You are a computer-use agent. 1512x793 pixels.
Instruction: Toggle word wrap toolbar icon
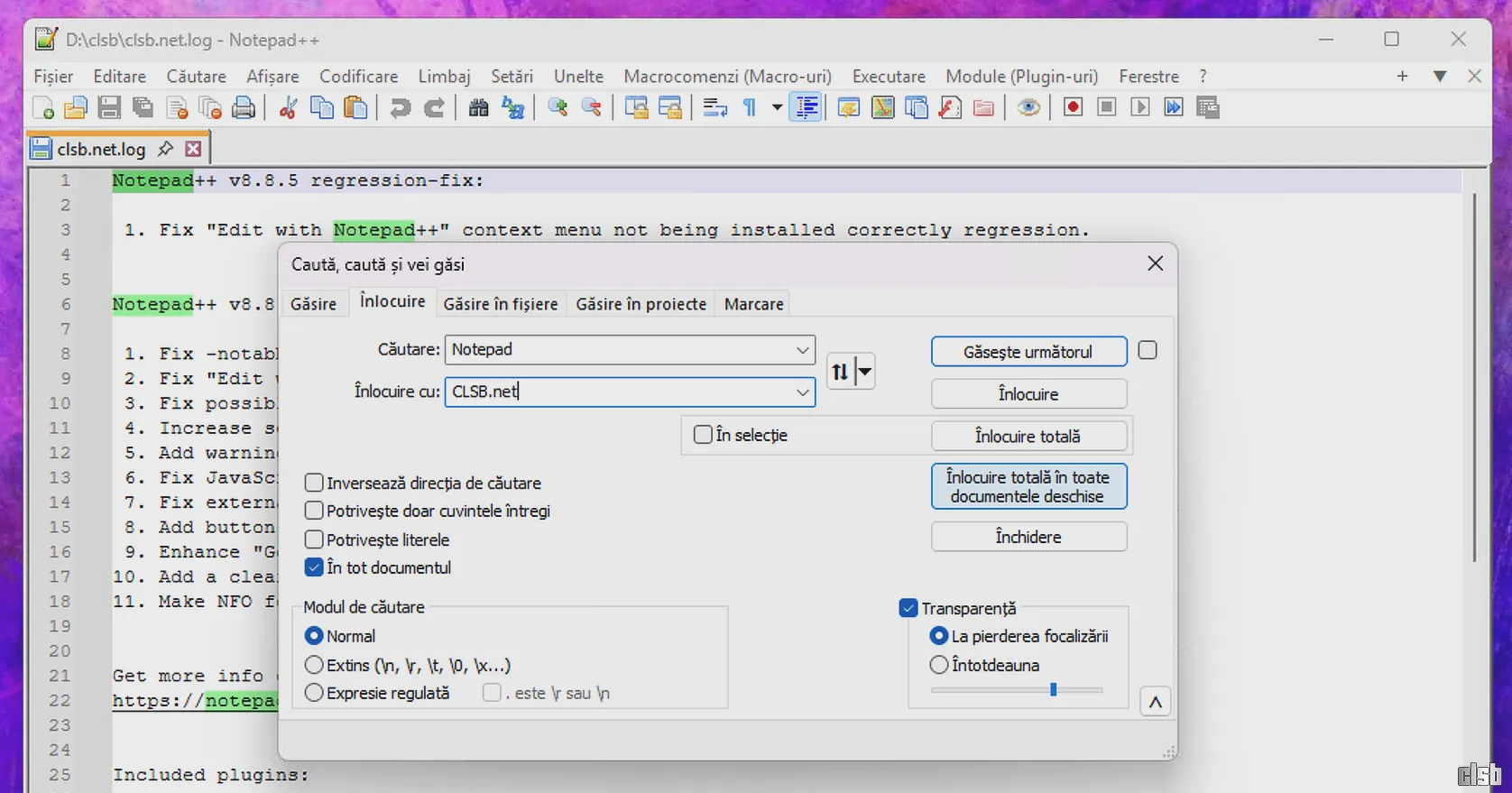(x=715, y=108)
